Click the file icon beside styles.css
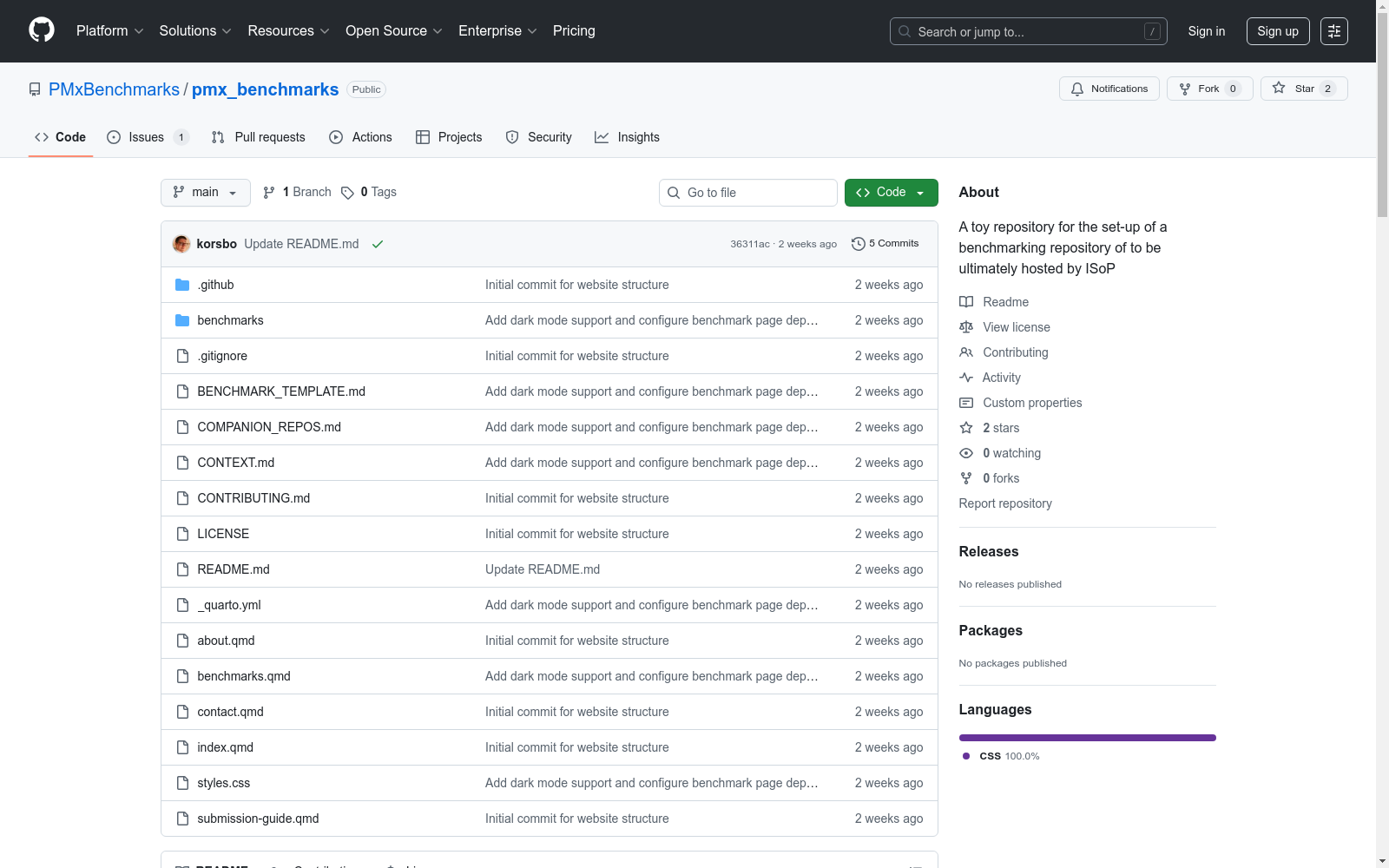 click(x=182, y=783)
